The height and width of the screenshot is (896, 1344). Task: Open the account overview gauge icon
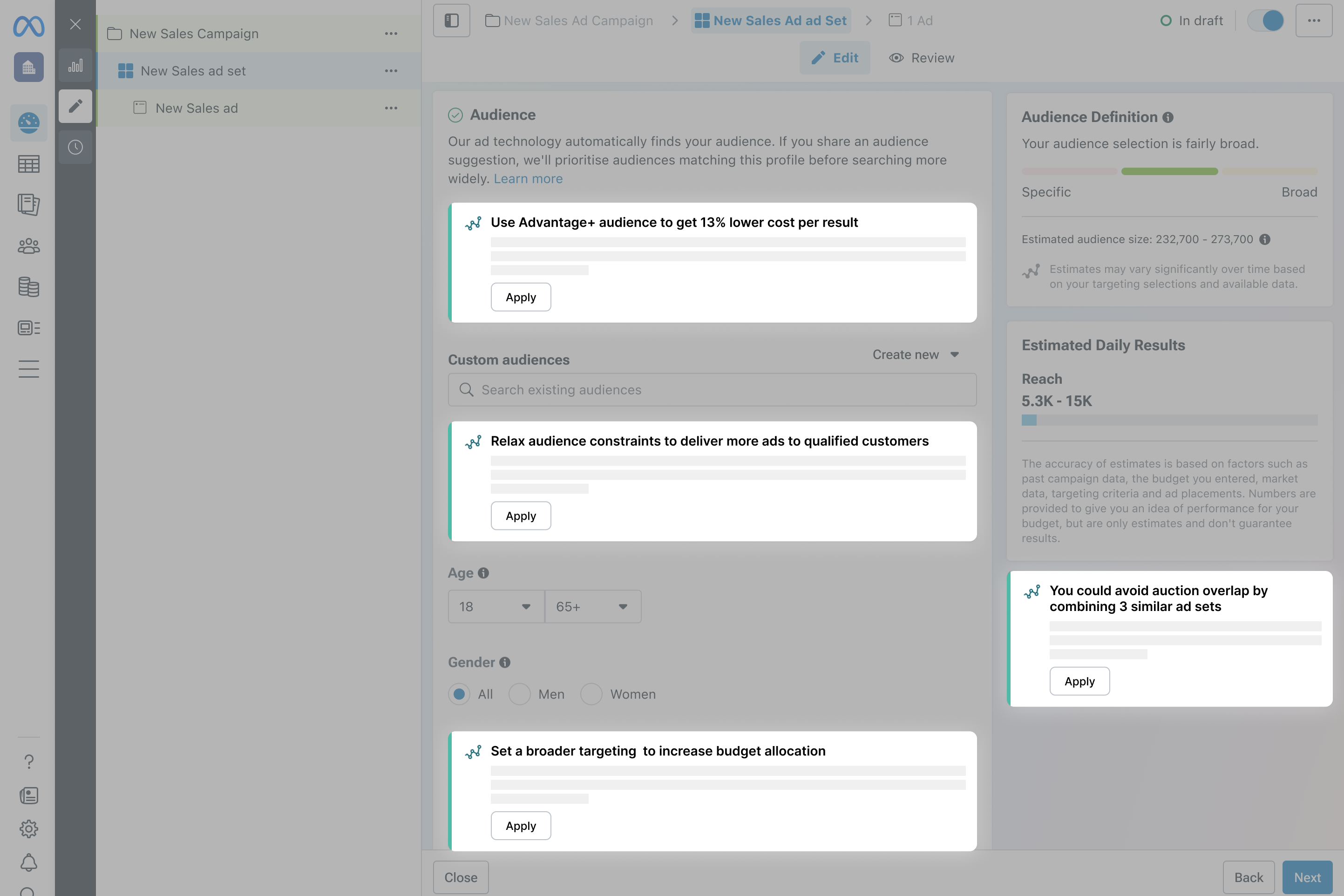28,123
